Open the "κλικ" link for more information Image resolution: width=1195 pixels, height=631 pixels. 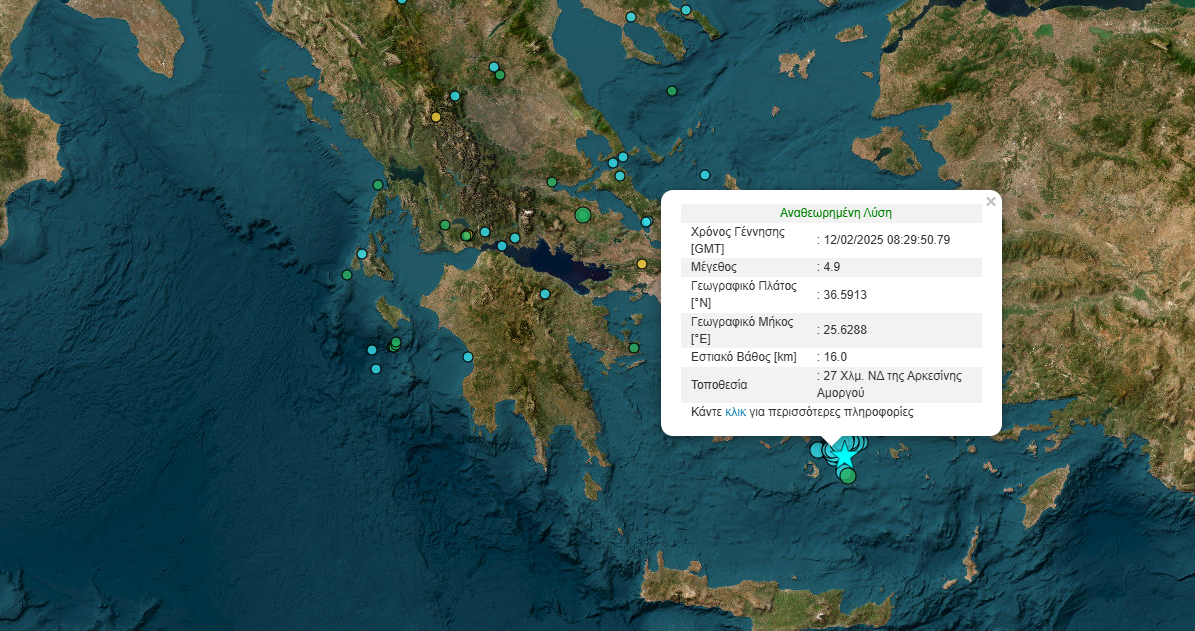(735, 412)
